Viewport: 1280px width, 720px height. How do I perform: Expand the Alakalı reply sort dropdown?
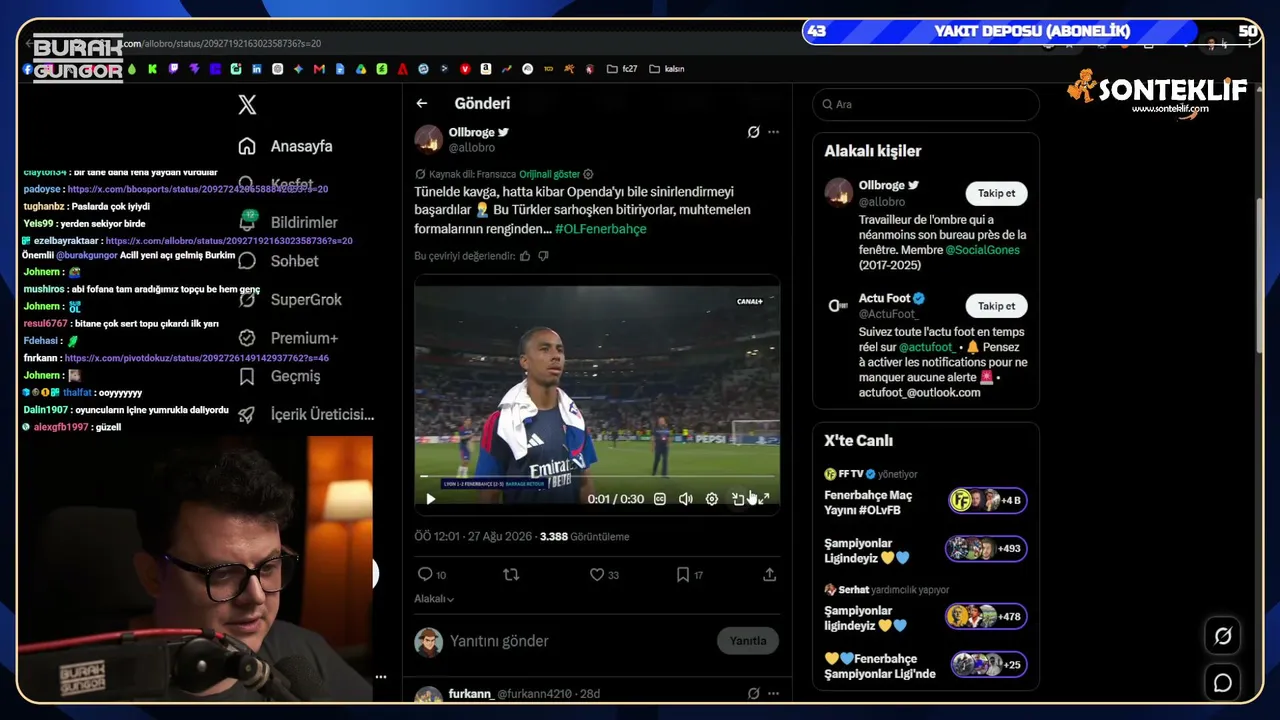click(x=434, y=599)
